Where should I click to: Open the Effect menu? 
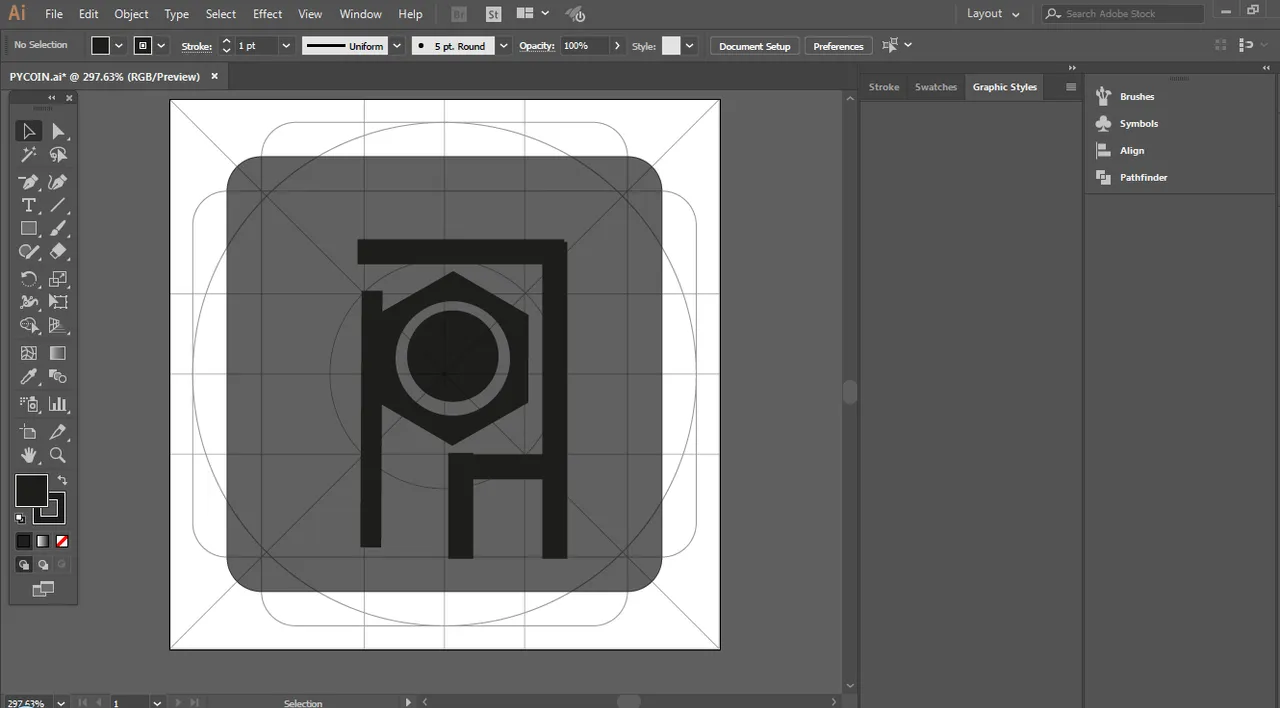(267, 14)
